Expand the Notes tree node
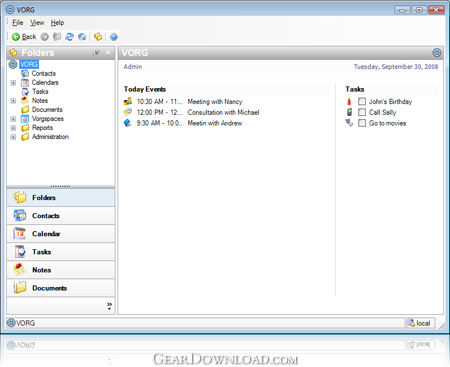450x367 pixels. point(13,101)
